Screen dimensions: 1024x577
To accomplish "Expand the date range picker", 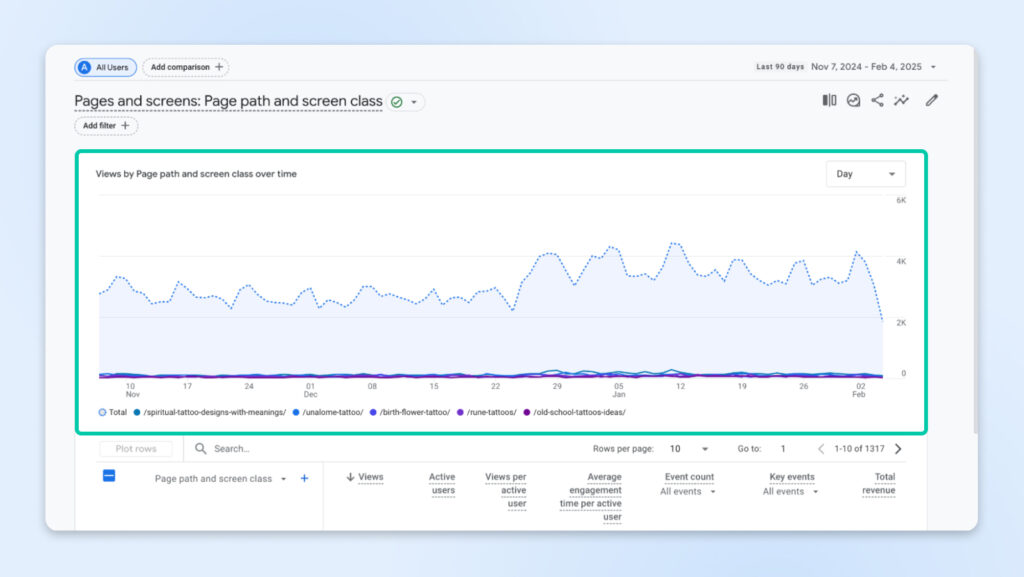I will 933,67.
